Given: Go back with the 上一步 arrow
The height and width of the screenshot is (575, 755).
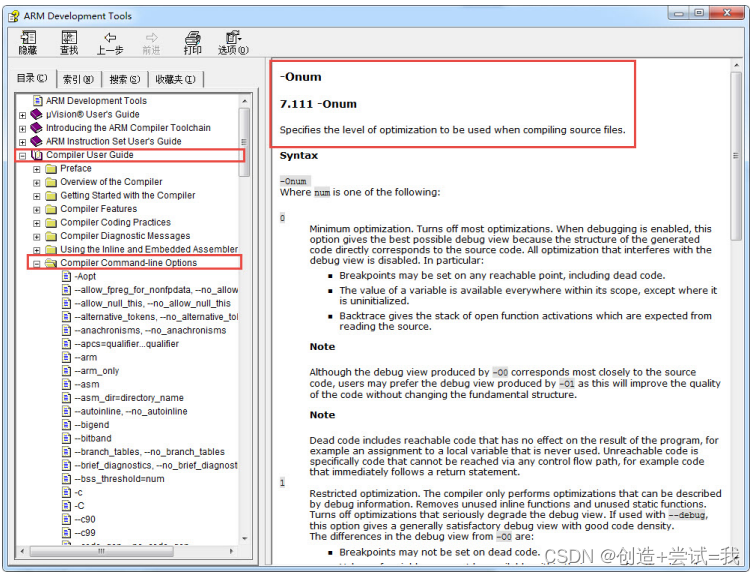Looking at the screenshot, I should coord(110,38).
